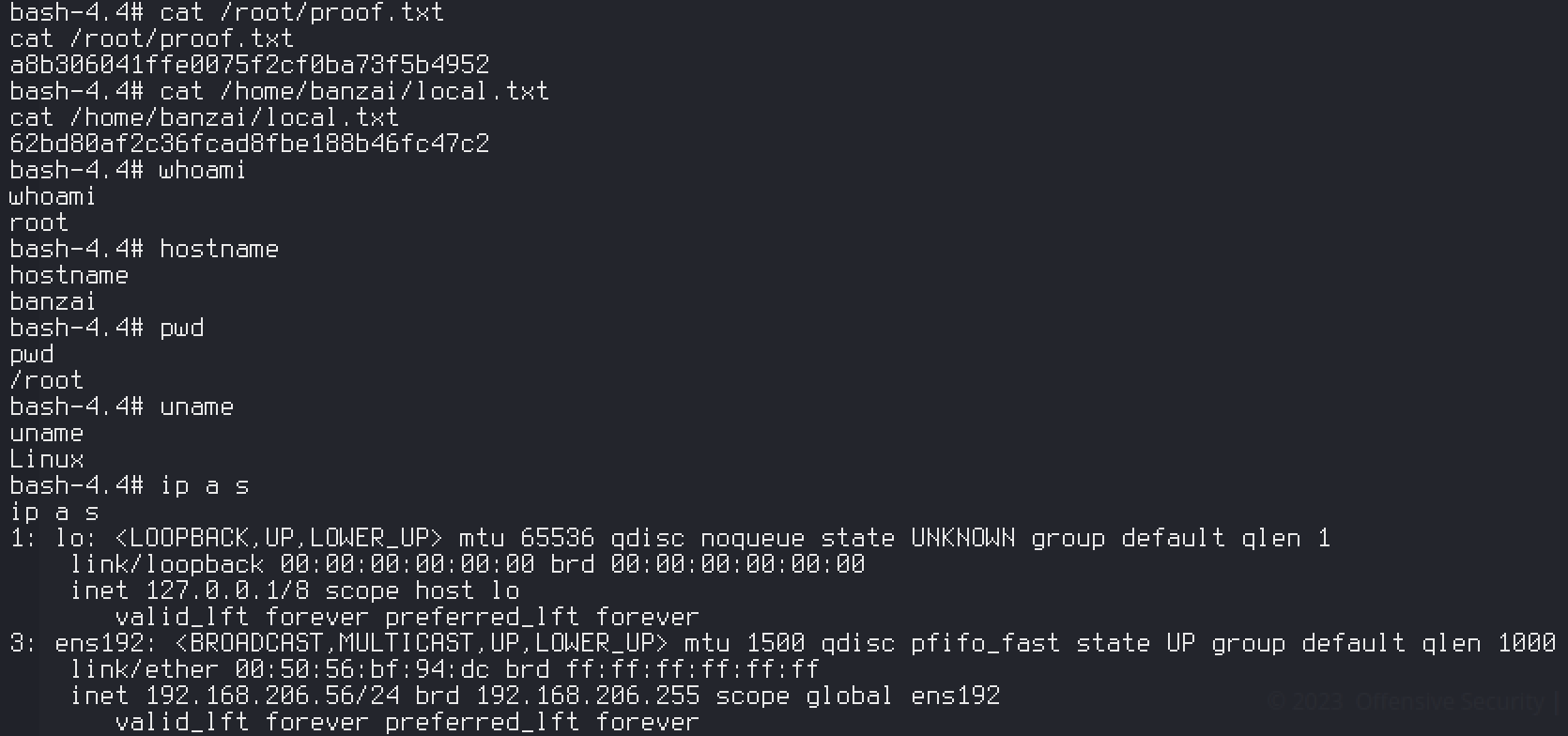1568x736 pixels.
Task: Click the MTU value 65536
Action: click(x=557, y=538)
